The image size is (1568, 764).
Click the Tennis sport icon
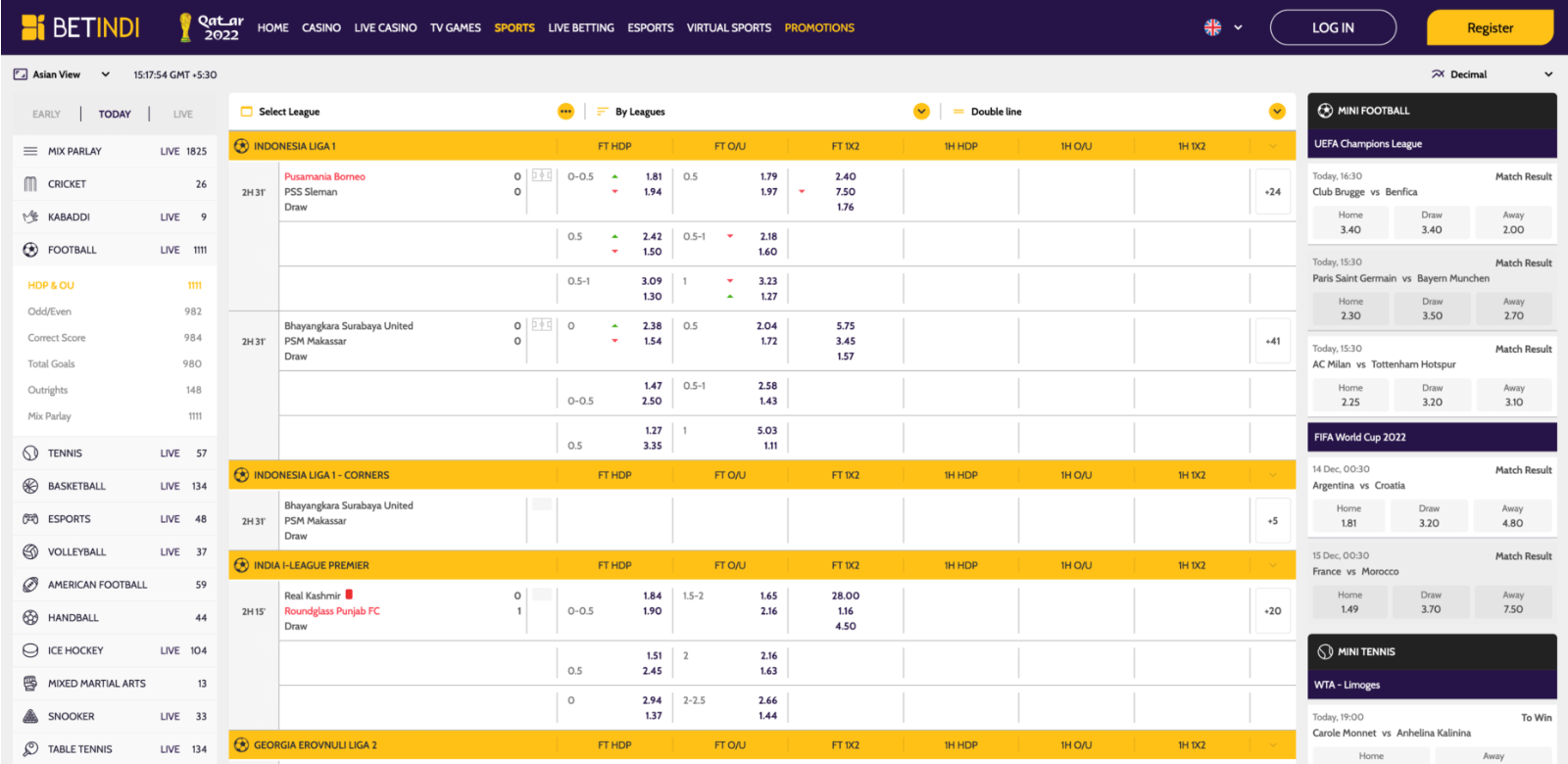[x=30, y=454]
